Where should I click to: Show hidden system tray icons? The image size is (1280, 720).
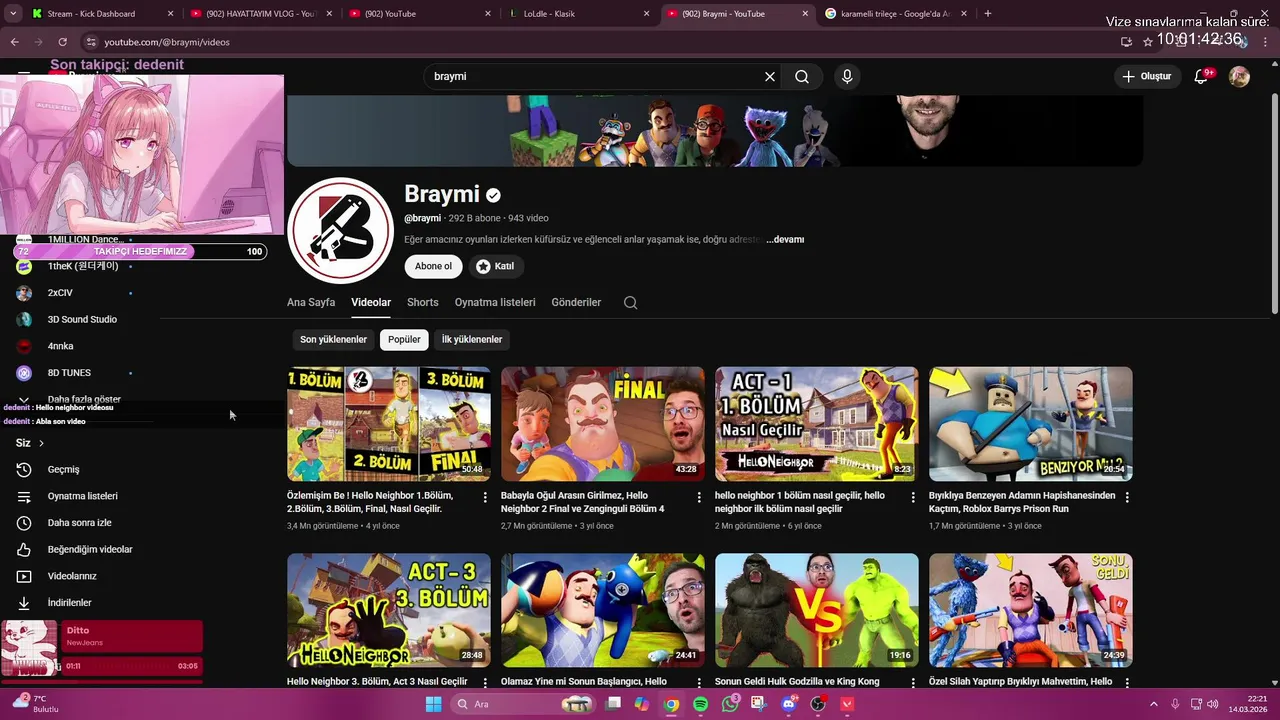coord(1156,704)
